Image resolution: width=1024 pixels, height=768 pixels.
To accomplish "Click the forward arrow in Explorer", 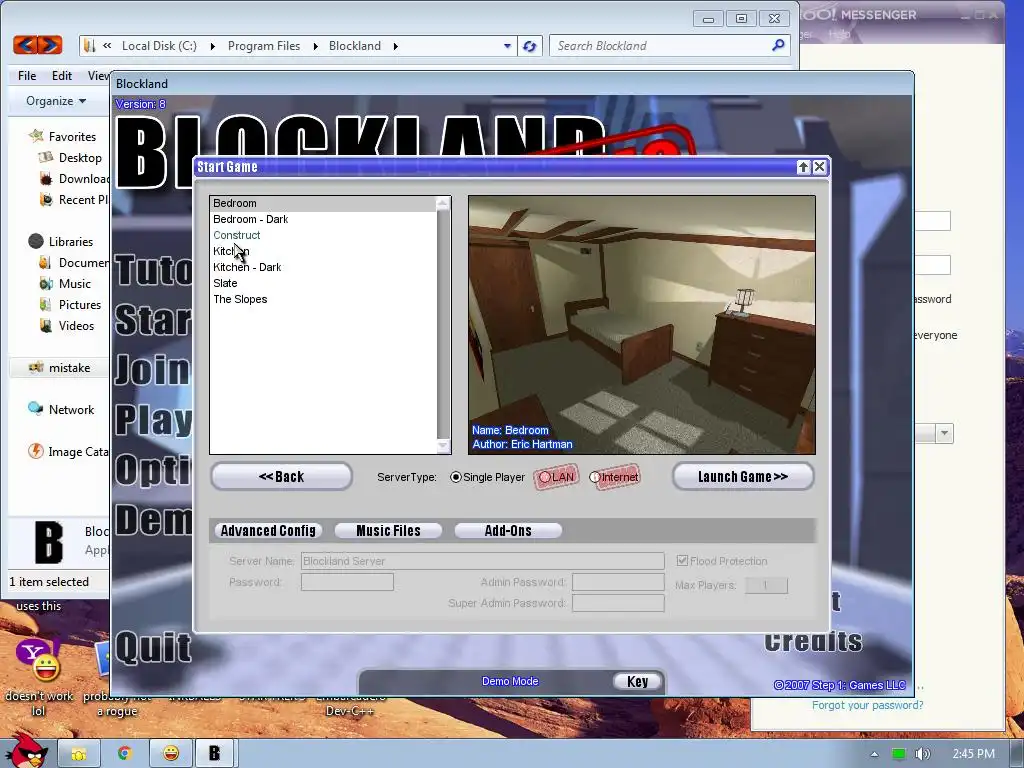I will pyautogui.click(x=50, y=45).
